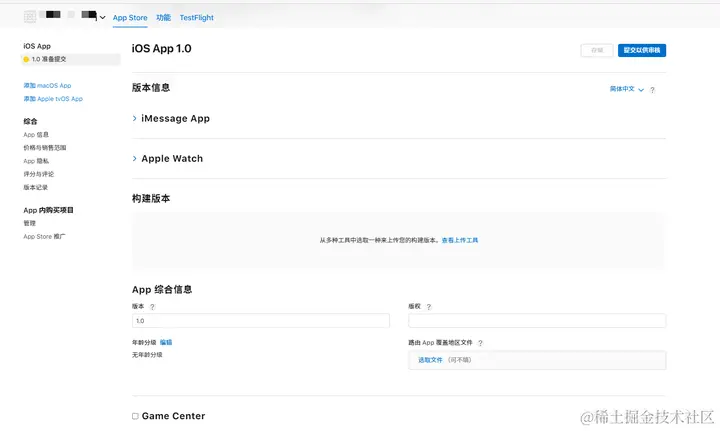Click the 编辑 link beside 年龄分级
Viewport: 720px width, 431px height.
(166, 342)
